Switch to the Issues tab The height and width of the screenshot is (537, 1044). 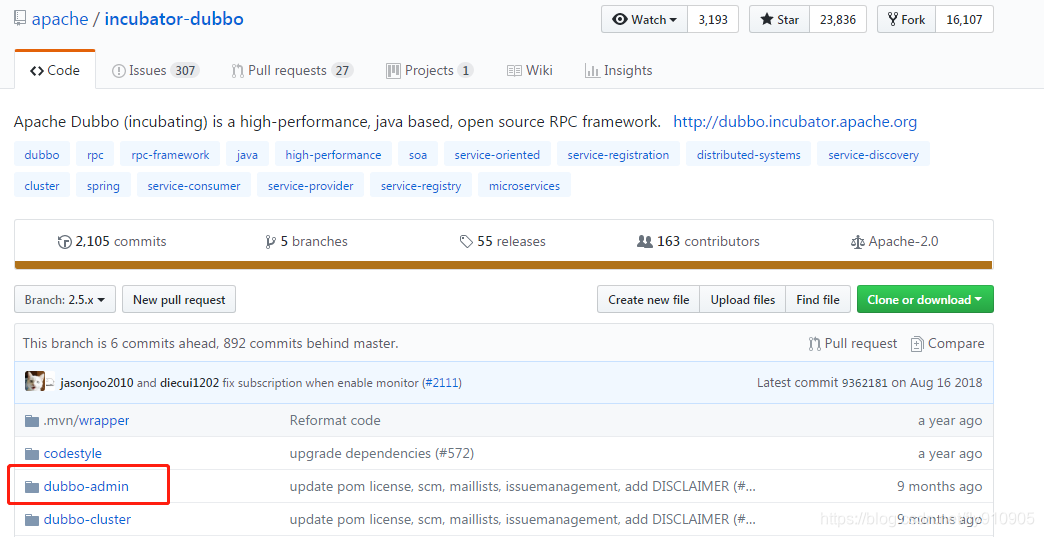(x=155, y=71)
